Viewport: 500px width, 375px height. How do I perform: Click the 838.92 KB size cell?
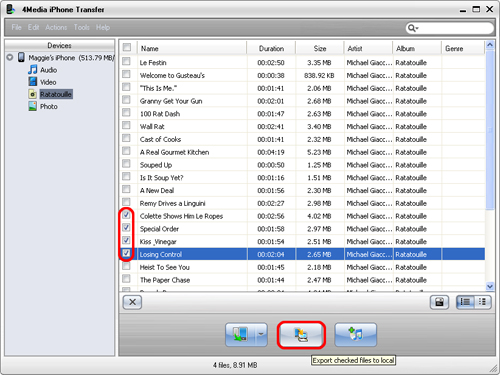[x=319, y=75]
